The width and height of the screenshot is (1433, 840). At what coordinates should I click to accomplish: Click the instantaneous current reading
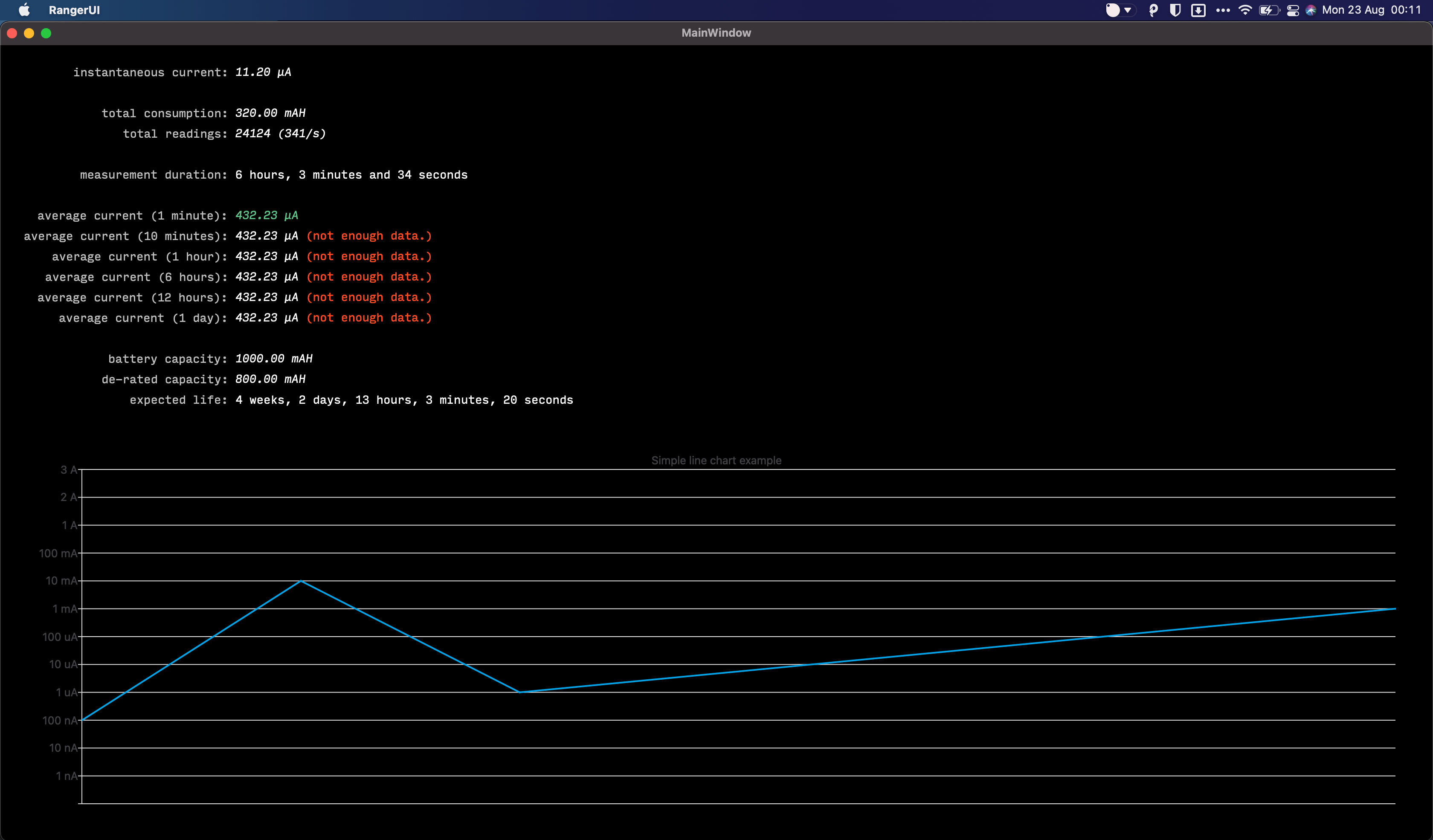262,72
